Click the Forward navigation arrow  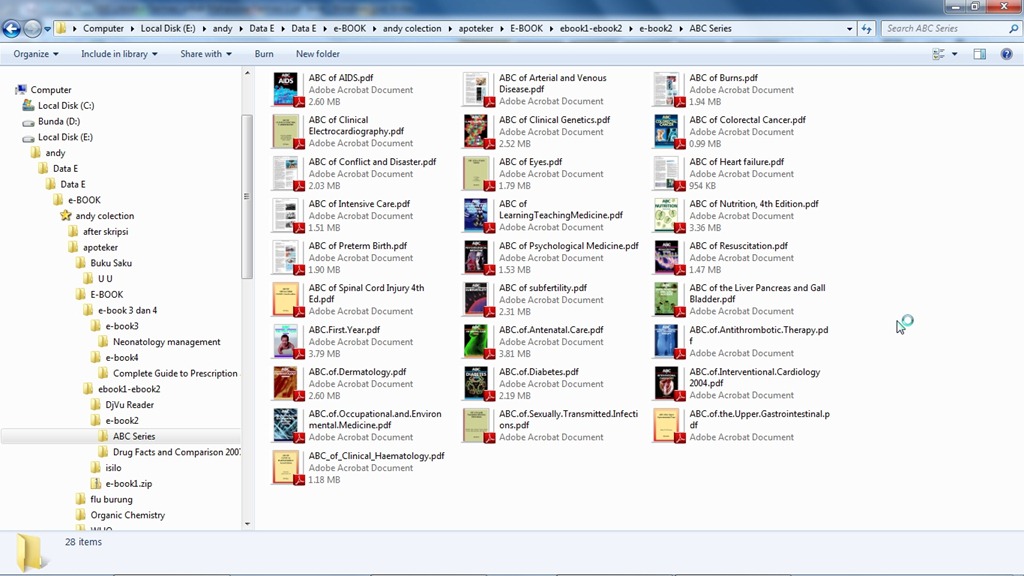31,29
